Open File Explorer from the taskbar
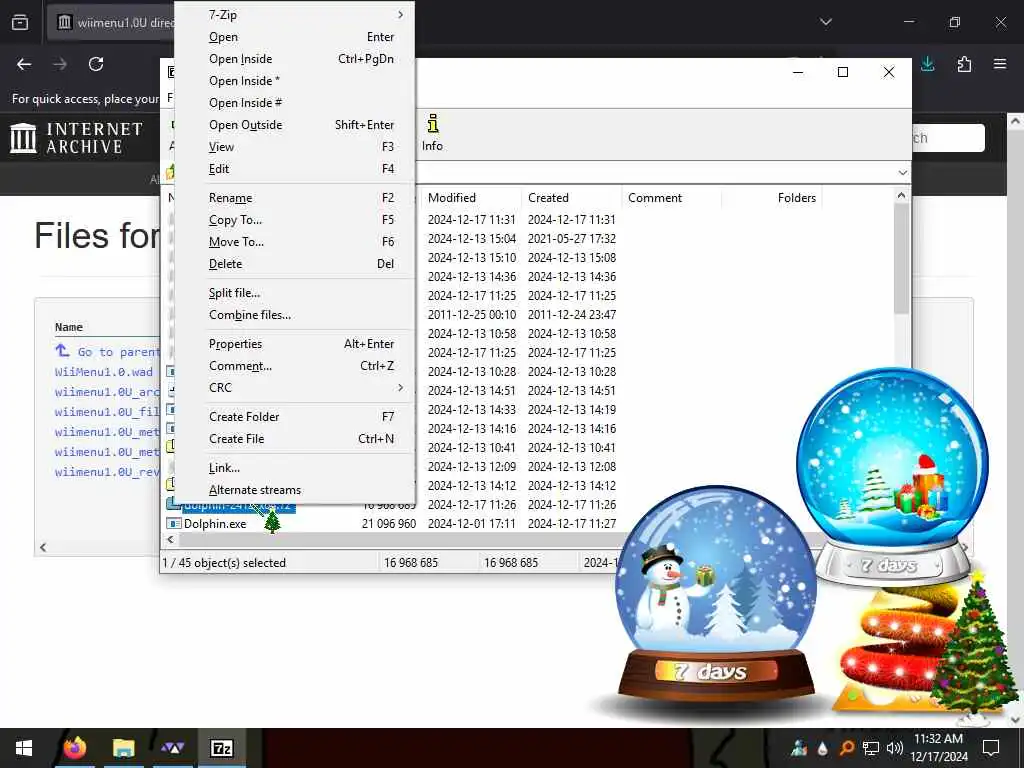The height and width of the screenshot is (768, 1024). (x=123, y=748)
